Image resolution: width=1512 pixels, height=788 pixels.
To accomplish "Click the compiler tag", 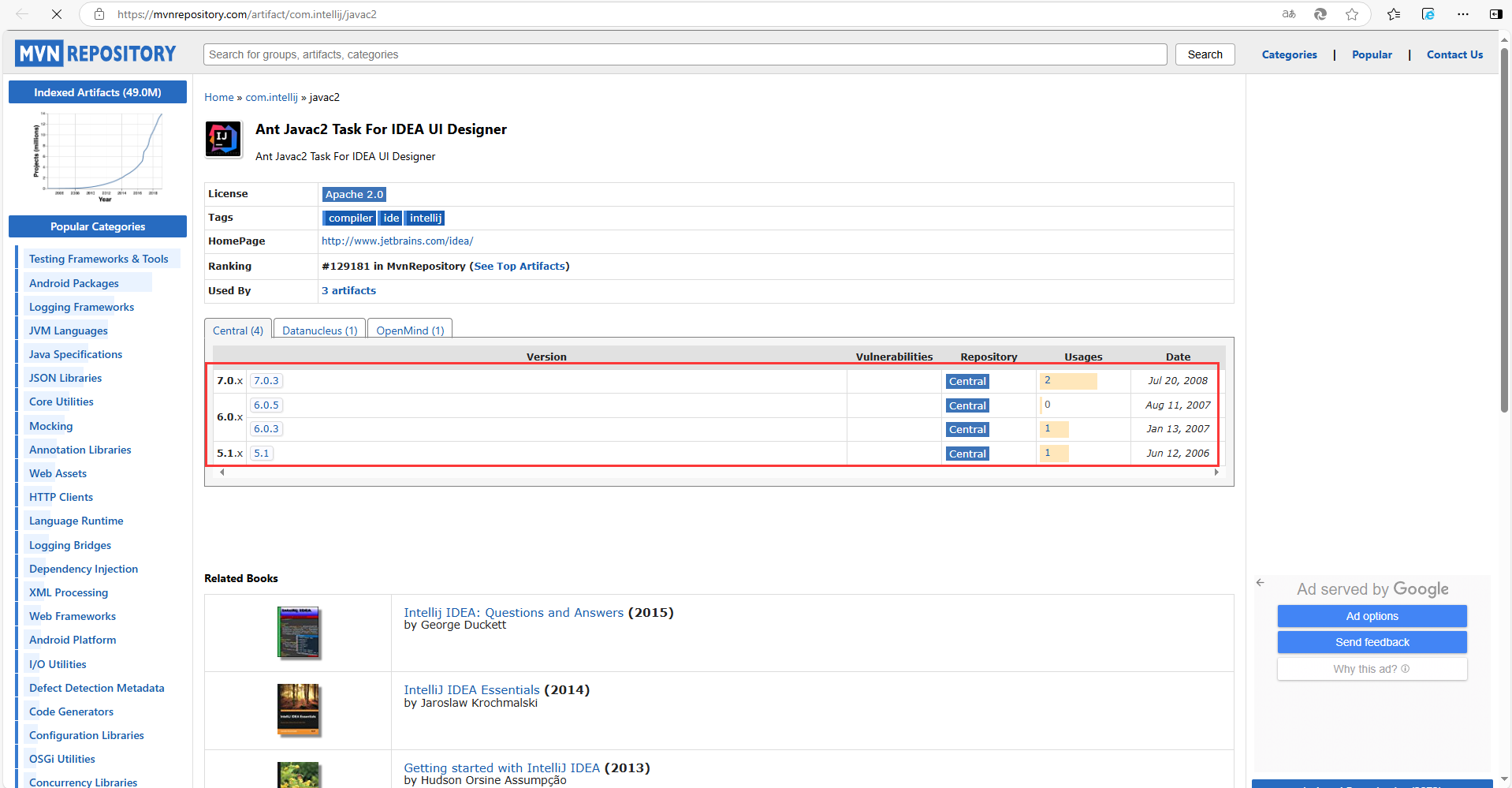I will [x=350, y=218].
